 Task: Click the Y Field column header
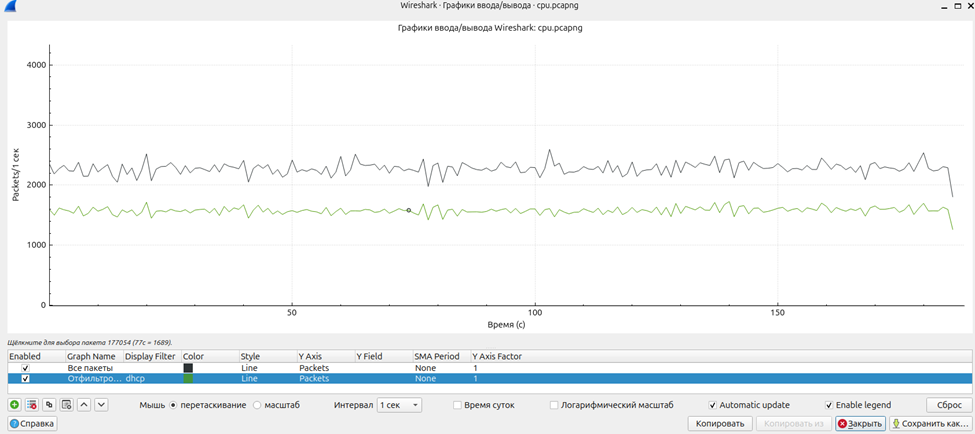click(x=384, y=356)
